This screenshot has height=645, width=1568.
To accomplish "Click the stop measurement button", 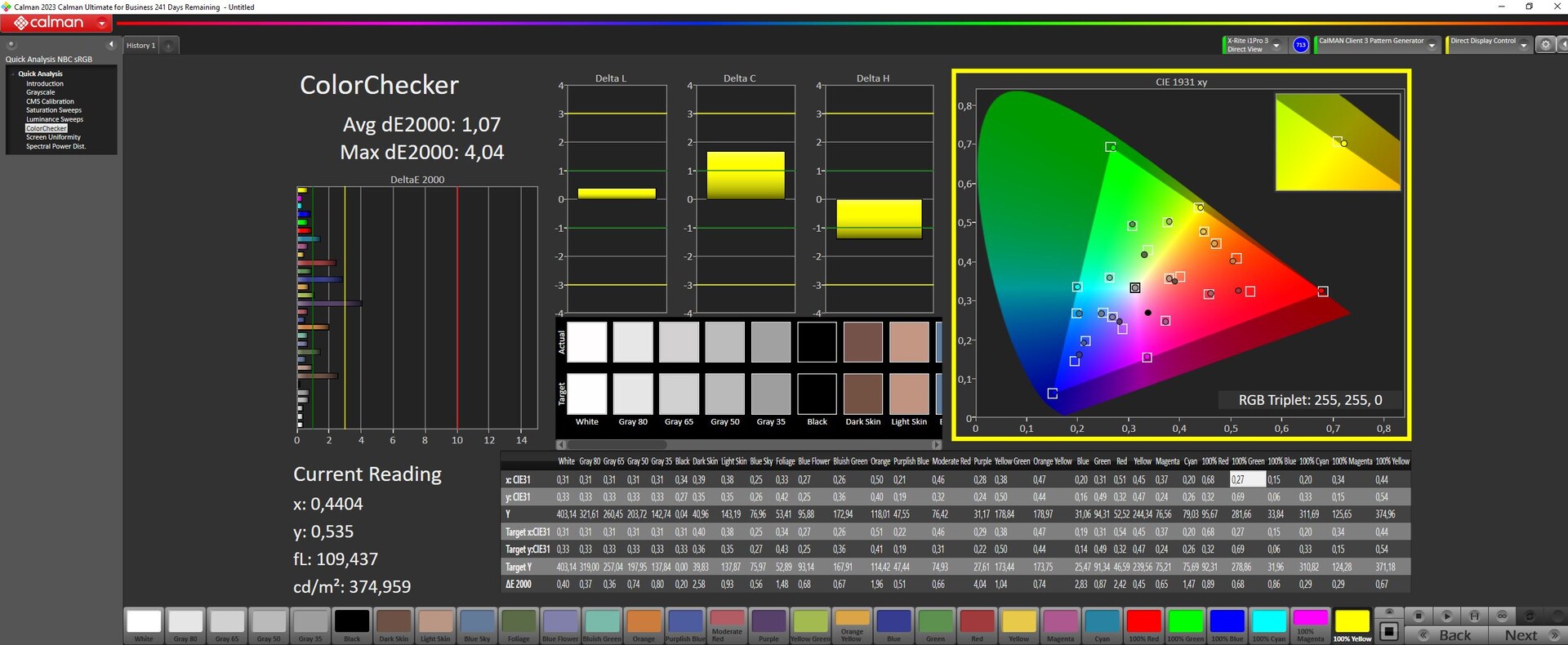I will [1419, 616].
